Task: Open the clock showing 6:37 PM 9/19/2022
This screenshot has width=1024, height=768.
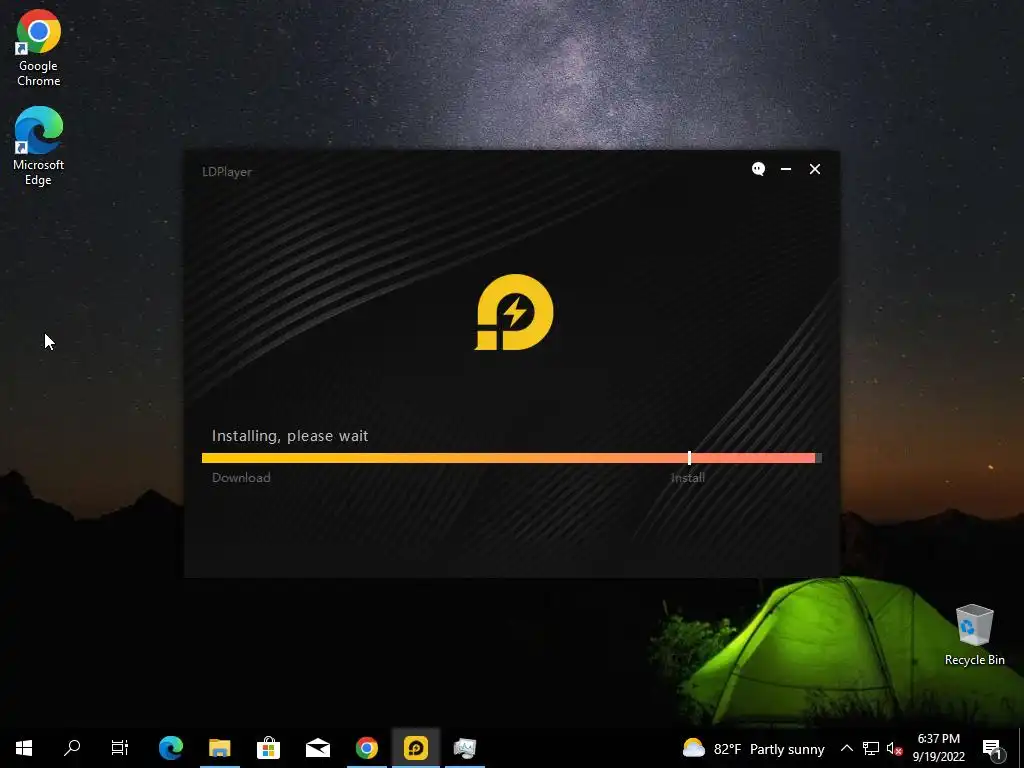Action: (938, 748)
